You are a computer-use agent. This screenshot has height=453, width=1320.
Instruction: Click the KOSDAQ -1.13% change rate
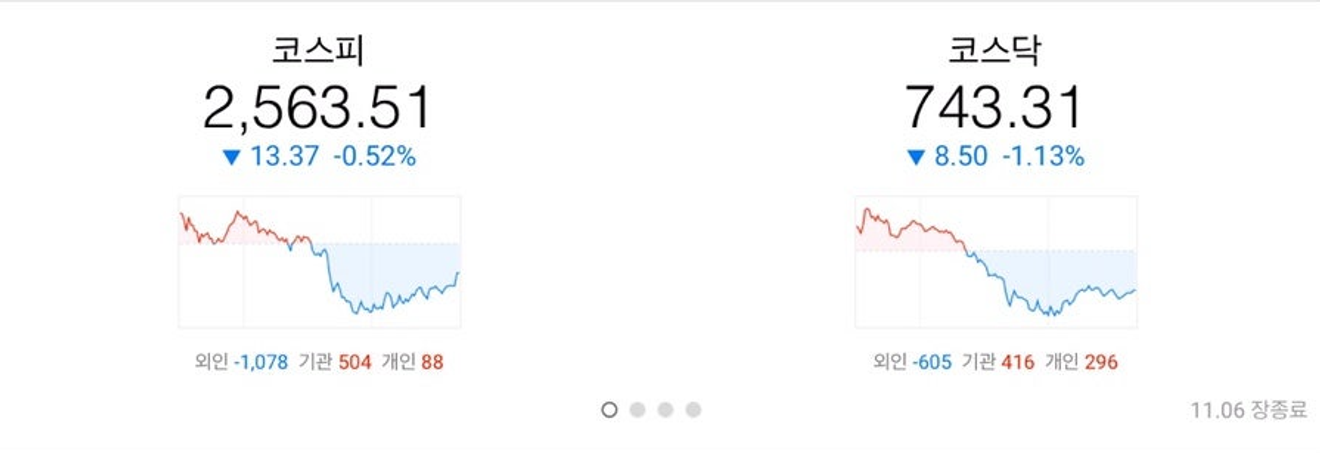(1043, 157)
